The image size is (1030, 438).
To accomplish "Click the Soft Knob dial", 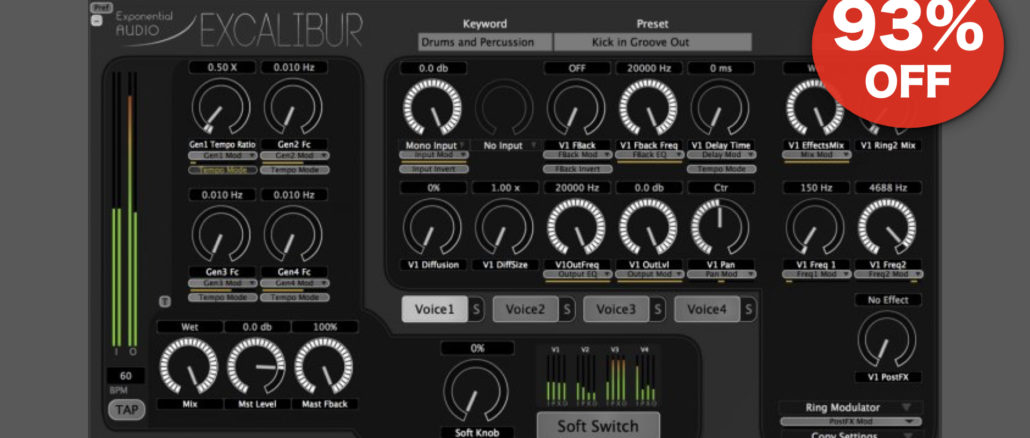I will [476, 390].
